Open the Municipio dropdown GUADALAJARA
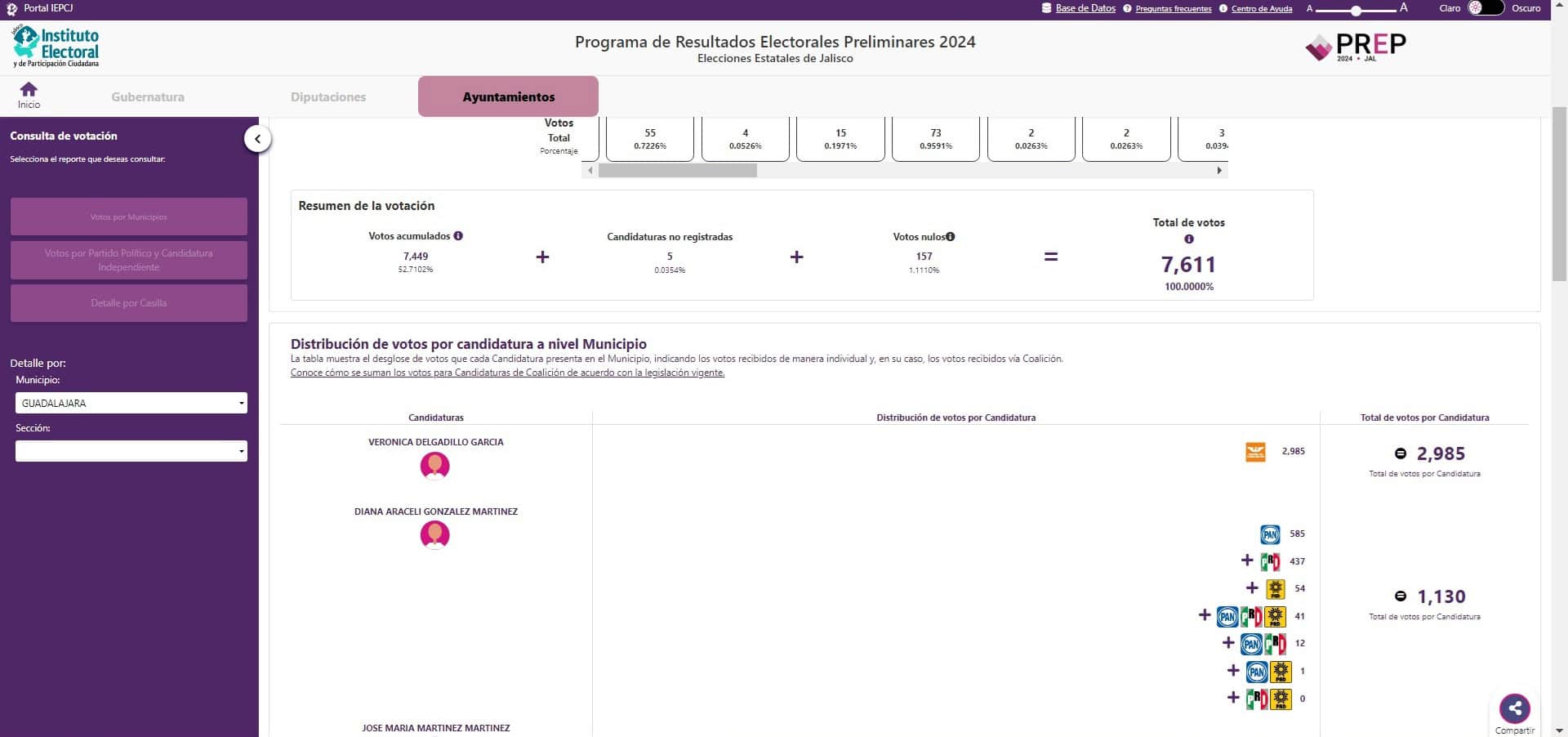The height and width of the screenshot is (737, 1568). pos(131,403)
